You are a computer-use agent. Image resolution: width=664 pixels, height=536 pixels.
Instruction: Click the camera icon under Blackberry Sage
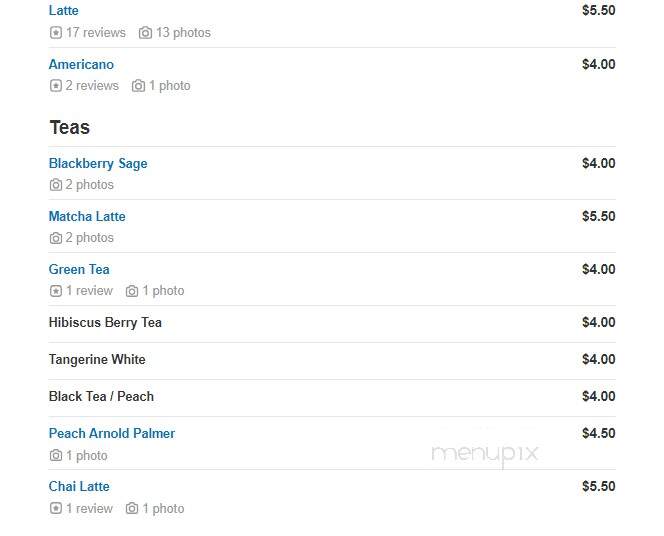(55, 185)
